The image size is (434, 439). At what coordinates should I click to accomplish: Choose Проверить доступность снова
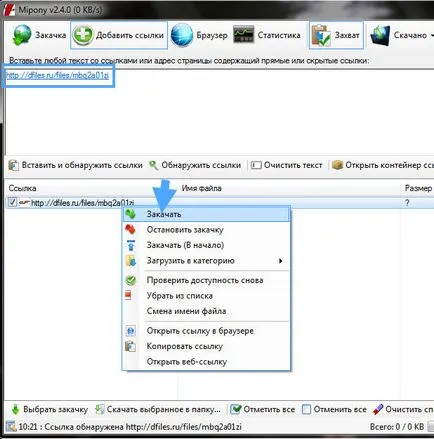click(206, 280)
